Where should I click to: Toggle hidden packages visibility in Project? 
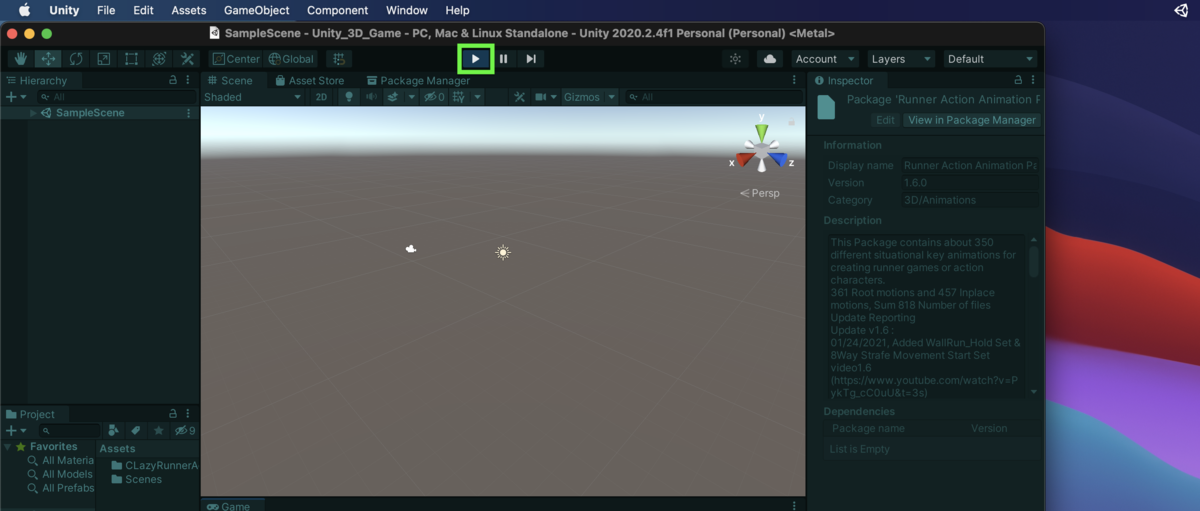point(184,430)
